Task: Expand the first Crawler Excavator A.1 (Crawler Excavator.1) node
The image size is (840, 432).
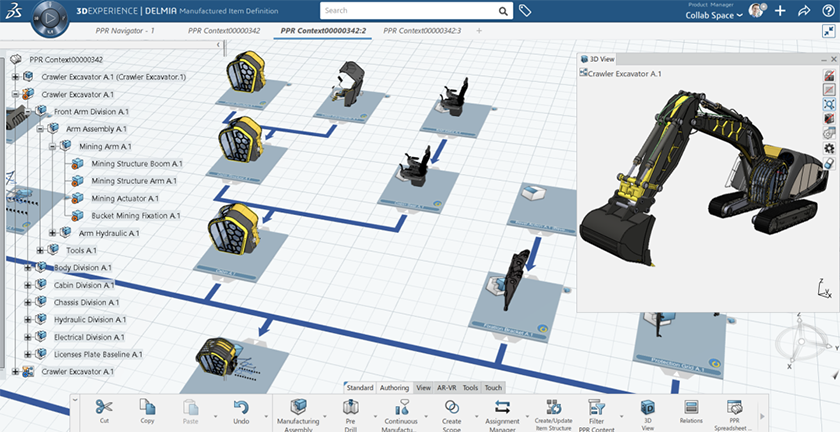Action: tap(16, 77)
